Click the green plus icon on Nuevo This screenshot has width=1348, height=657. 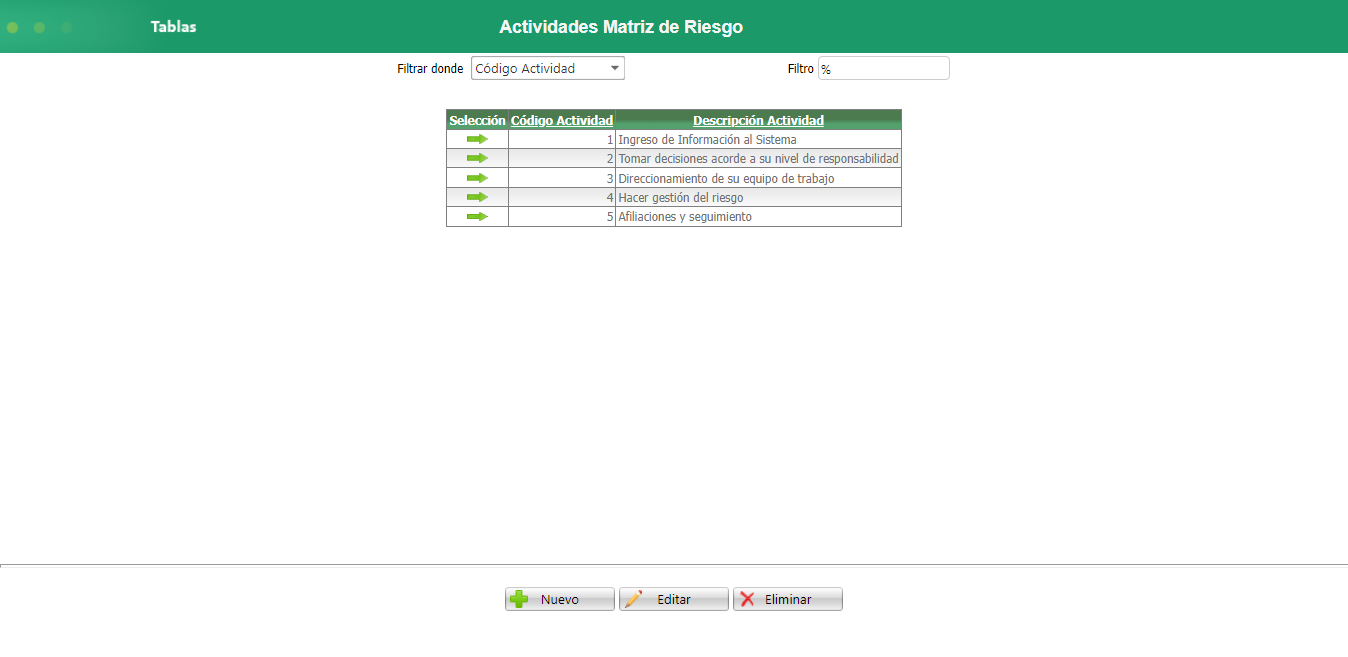(520, 598)
